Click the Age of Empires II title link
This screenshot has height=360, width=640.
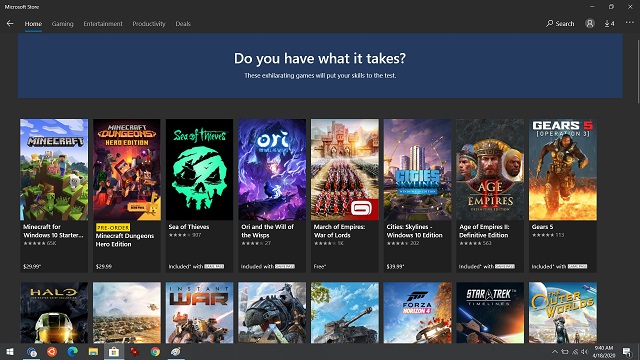click(x=484, y=231)
